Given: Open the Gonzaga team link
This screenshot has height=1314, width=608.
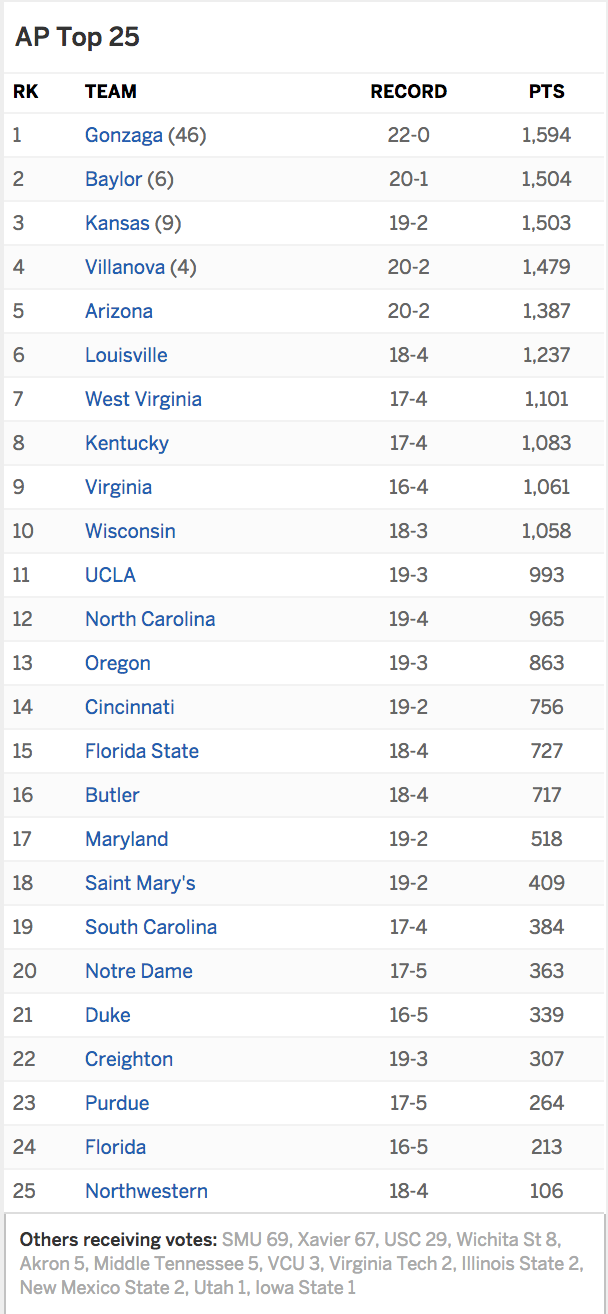Looking at the screenshot, I should pyautogui.click(x=124, y=135).
